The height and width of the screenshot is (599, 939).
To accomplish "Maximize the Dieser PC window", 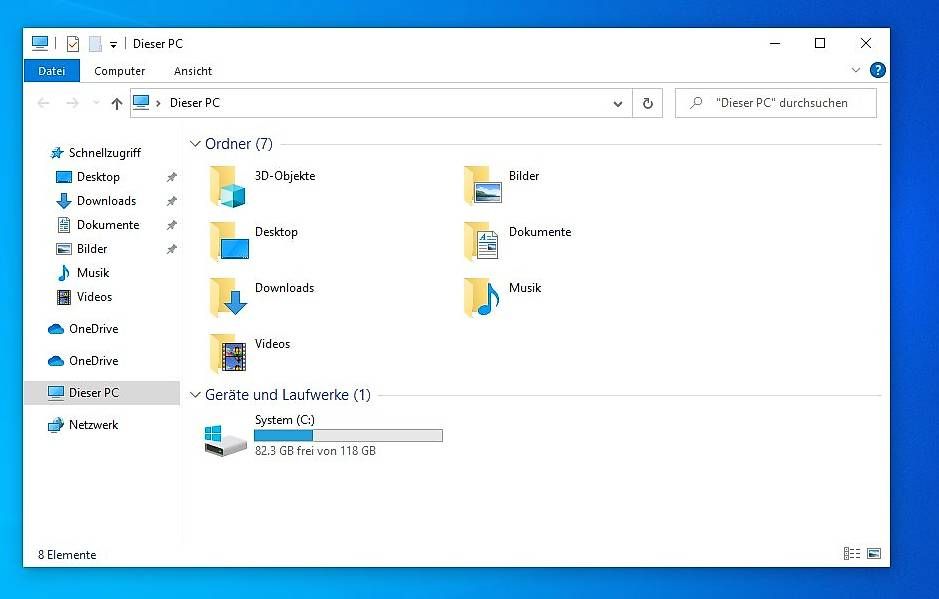I will click(x=820, y=43).
